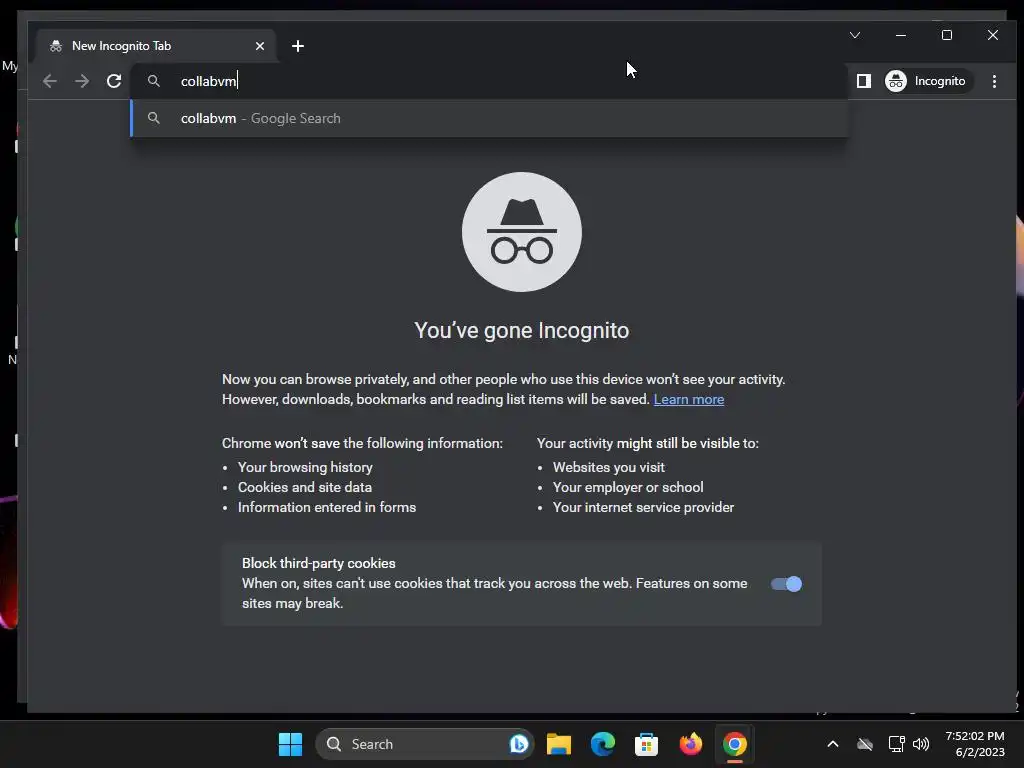Open the Windows Start menu
Screen dimensions: 1024x768
[291, 744]
